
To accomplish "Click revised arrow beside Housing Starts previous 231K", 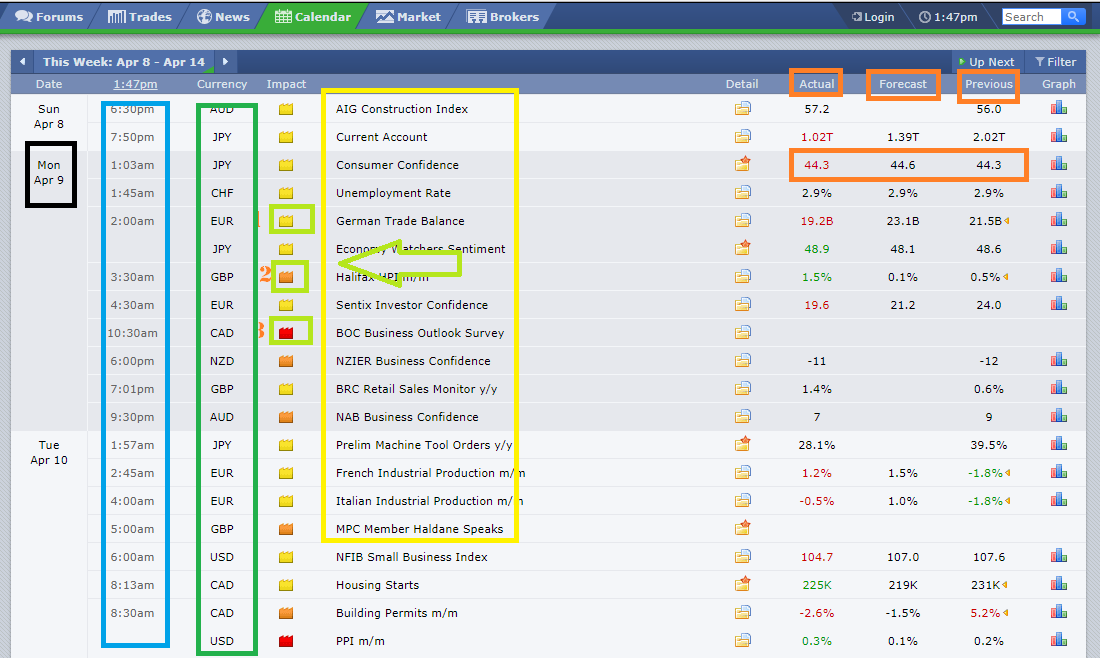I will (1007, 585).
